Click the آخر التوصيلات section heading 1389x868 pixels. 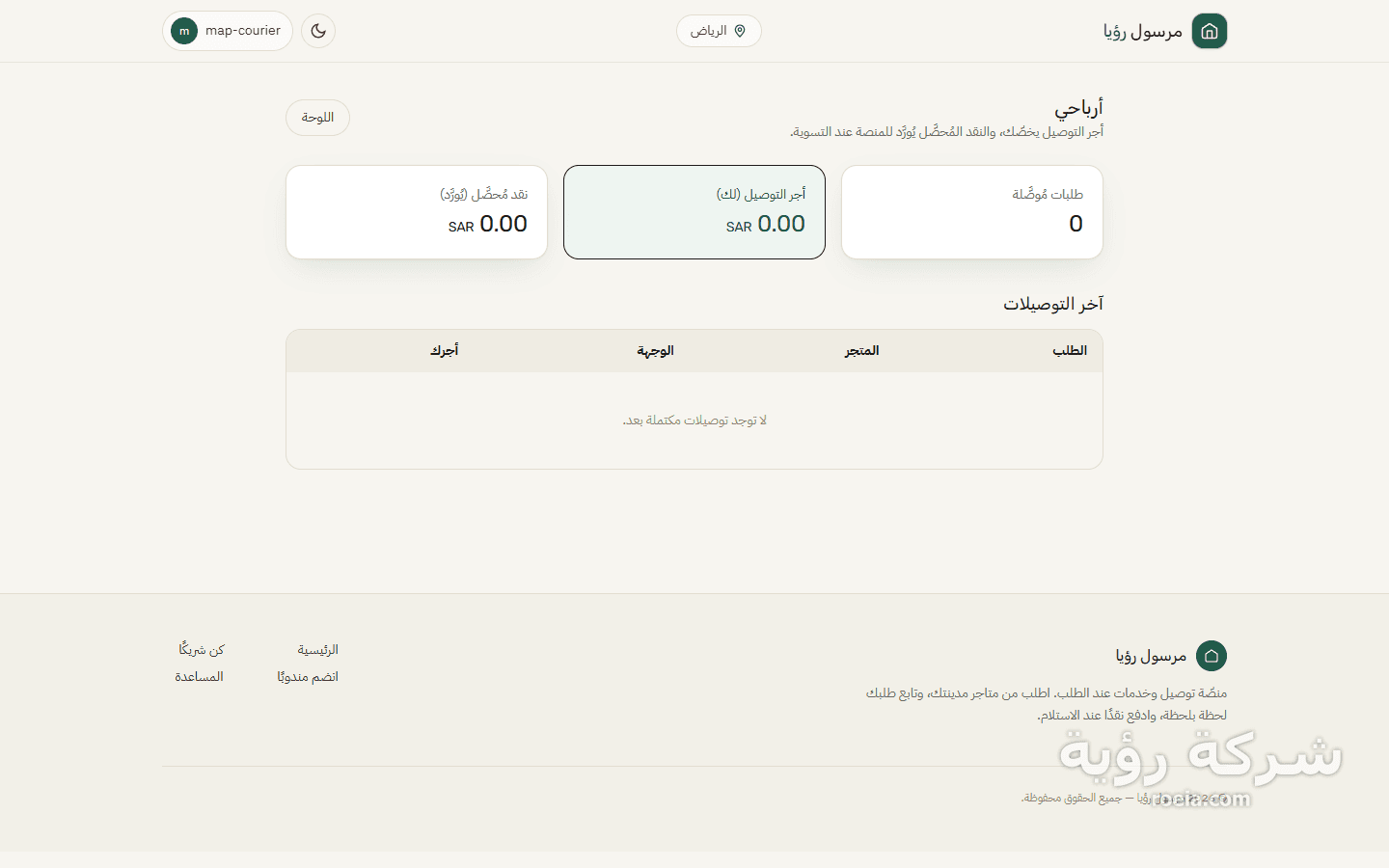(1053, 304)
